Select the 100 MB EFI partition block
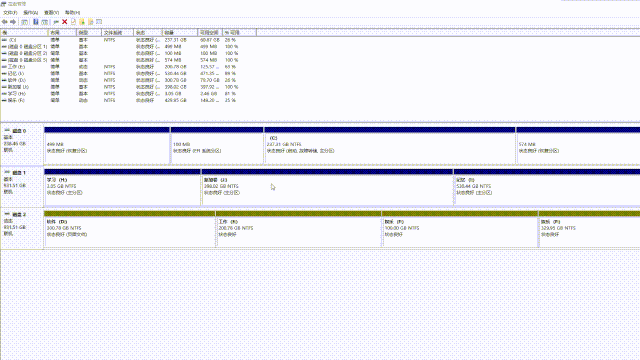The image size is (640, 360). tap(217, 147)
